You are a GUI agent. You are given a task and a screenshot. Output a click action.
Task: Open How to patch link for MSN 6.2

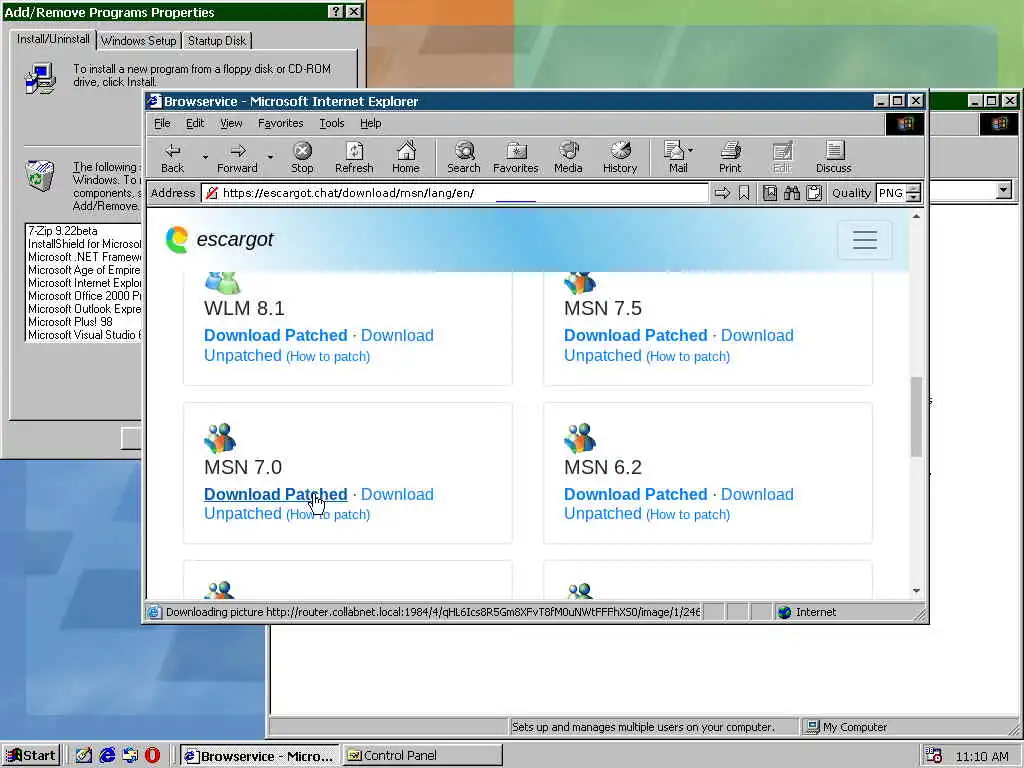coord(688,515)
